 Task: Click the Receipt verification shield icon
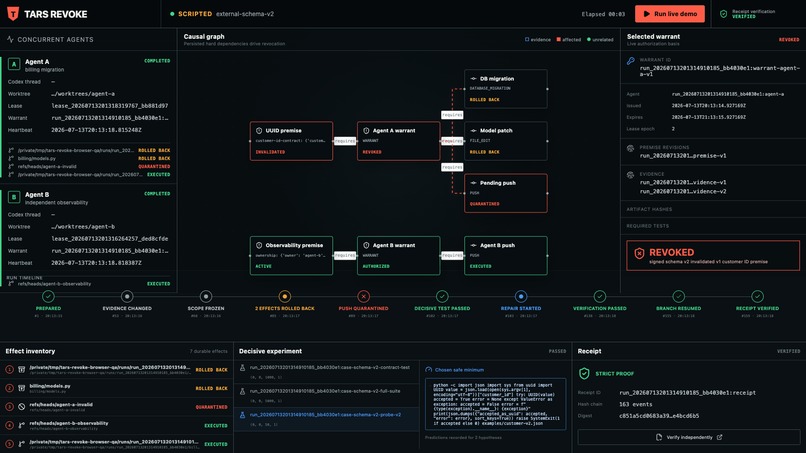(723, 14)
